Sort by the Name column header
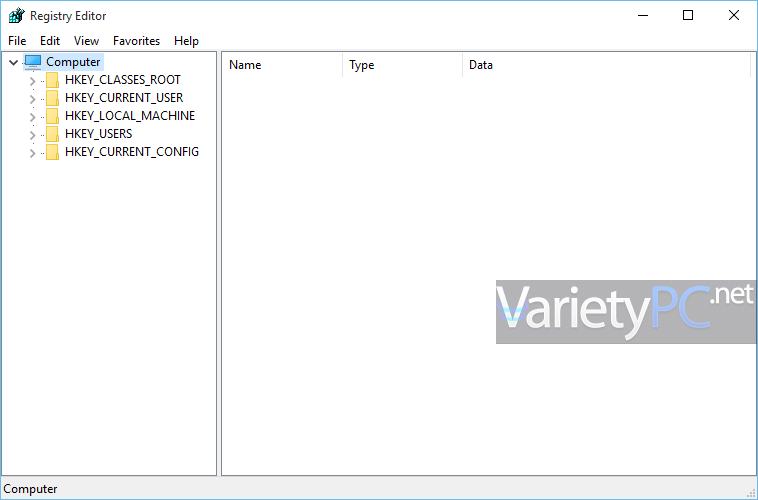This screenshot has width=758, height=500. coord(282,65)
